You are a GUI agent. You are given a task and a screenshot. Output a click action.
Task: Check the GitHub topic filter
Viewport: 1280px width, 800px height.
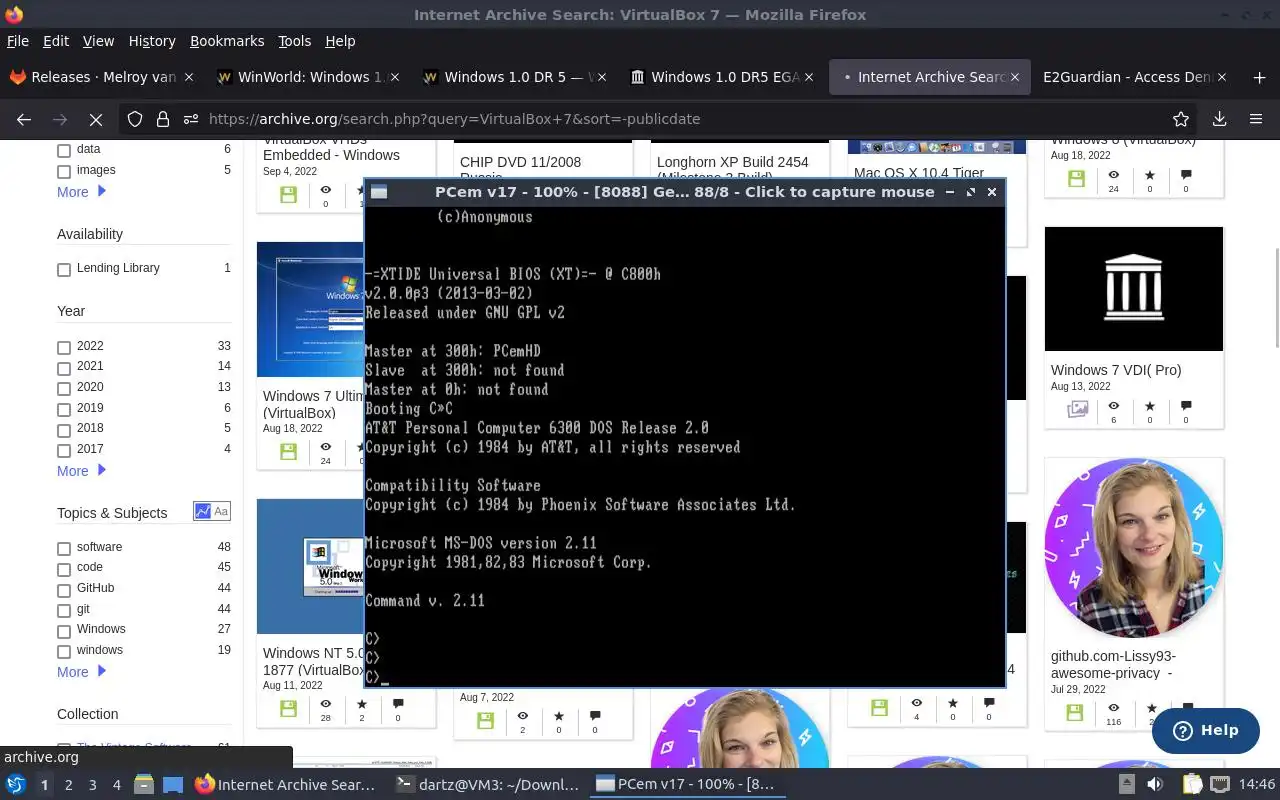pos(64,589)
